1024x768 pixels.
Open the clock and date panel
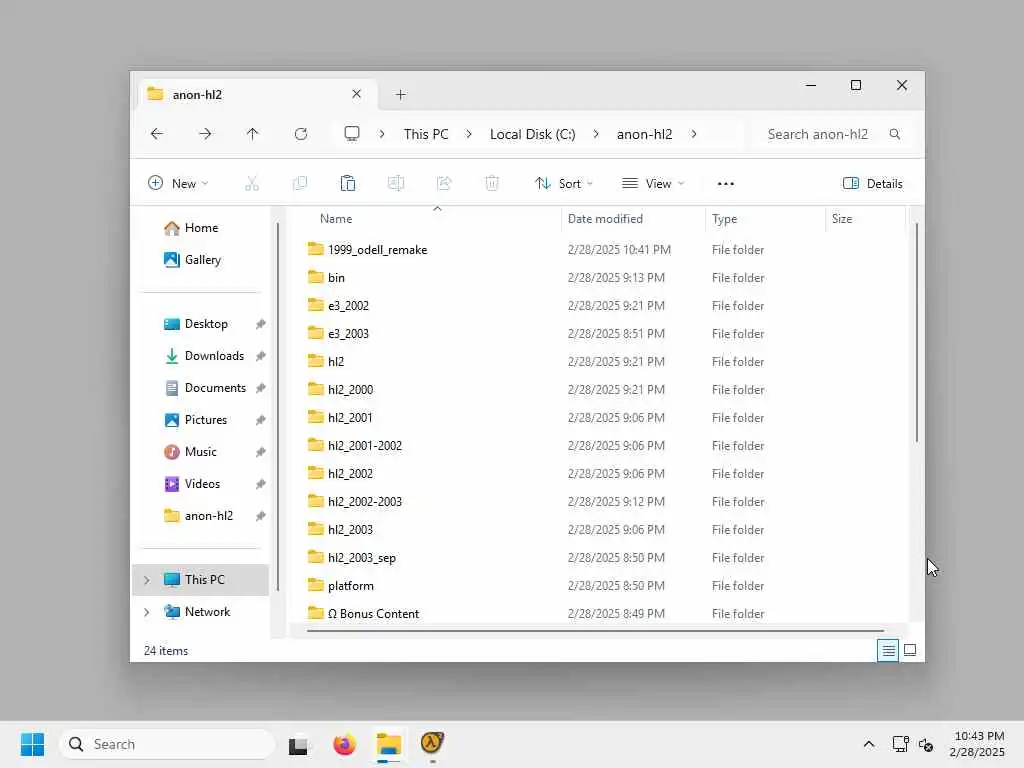[x=977, y=744]
